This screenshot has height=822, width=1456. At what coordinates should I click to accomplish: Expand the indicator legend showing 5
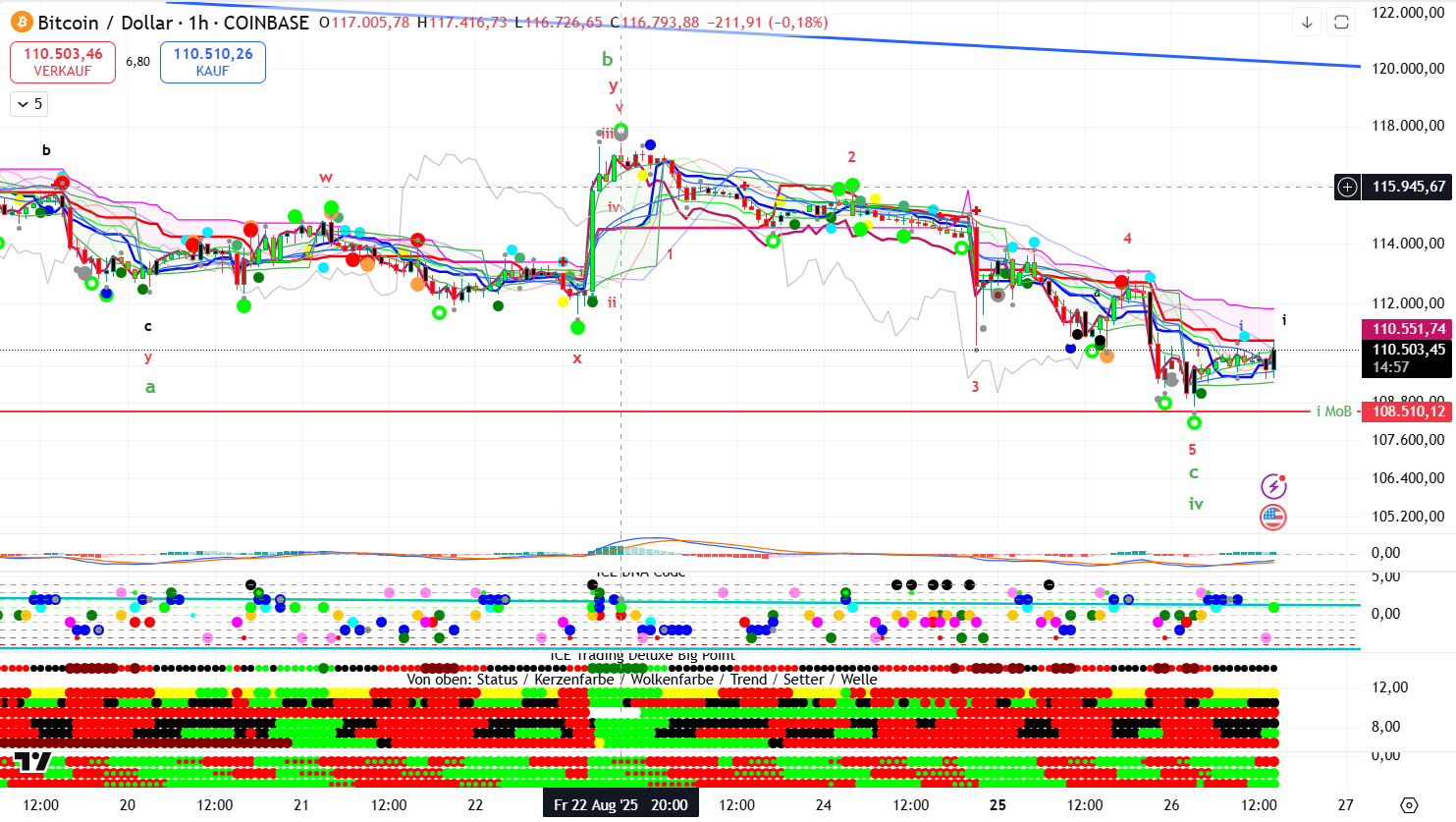click(29, 104)
